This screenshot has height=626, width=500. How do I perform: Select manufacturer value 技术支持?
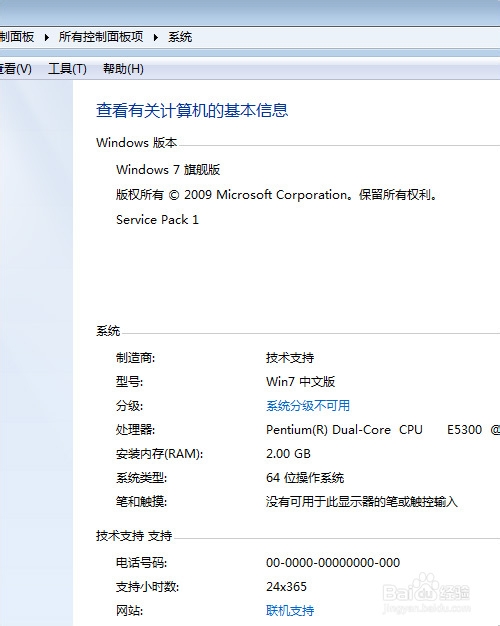pos(290,357)
